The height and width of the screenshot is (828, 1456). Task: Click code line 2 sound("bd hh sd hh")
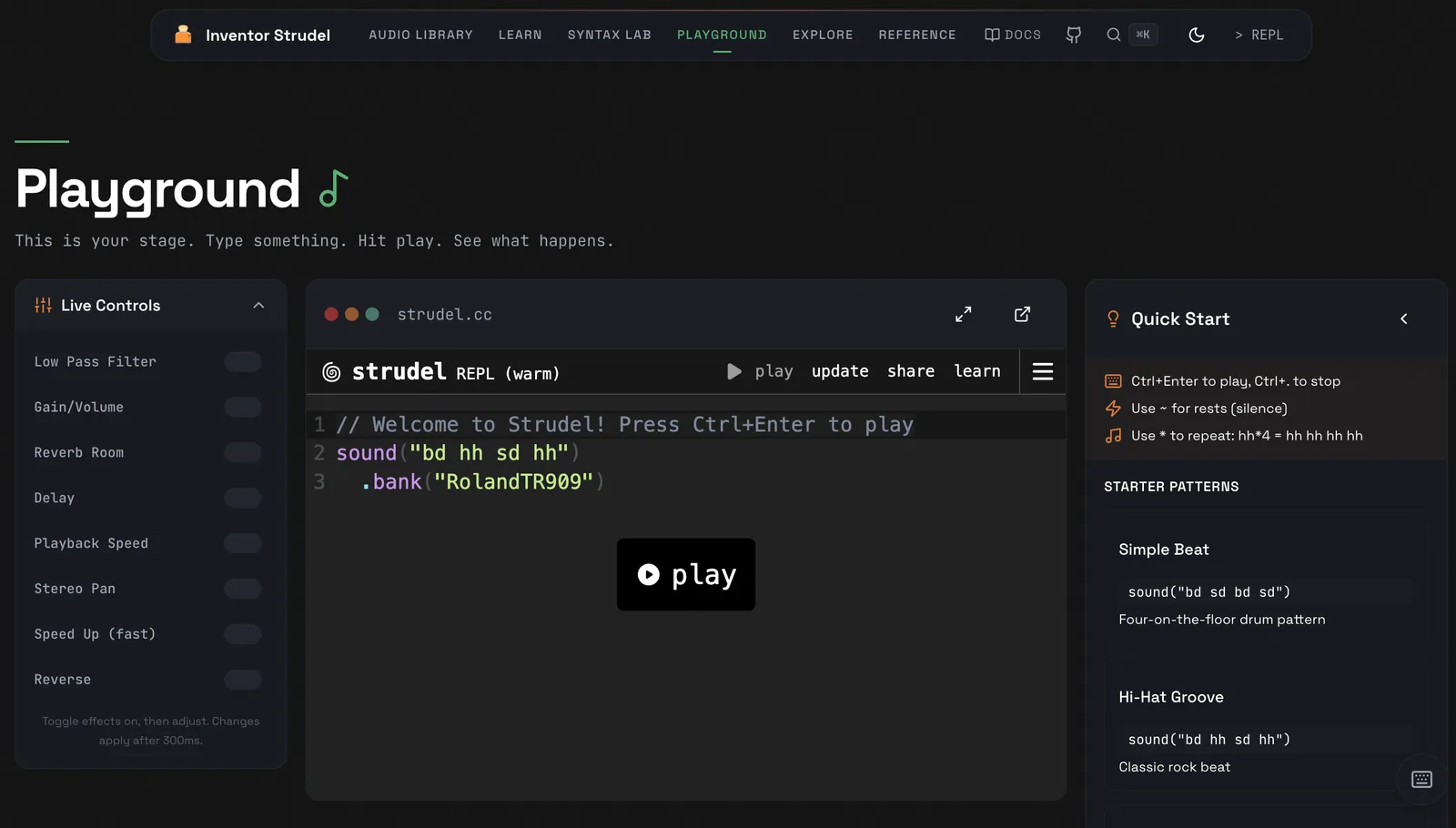tap(458, 453)
